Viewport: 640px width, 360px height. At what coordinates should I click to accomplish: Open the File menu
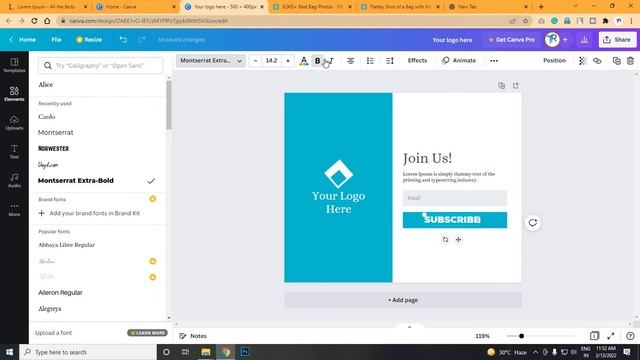pyautogui.click(x=56, y=40)
